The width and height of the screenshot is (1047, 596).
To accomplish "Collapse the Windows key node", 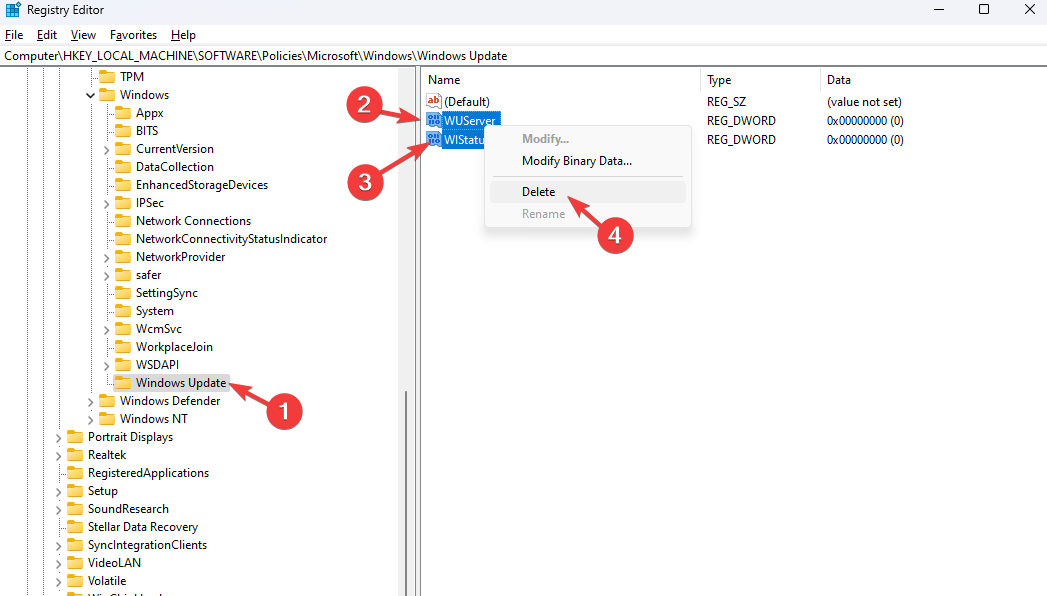I will pyautogui.click(x=90, y=95).
